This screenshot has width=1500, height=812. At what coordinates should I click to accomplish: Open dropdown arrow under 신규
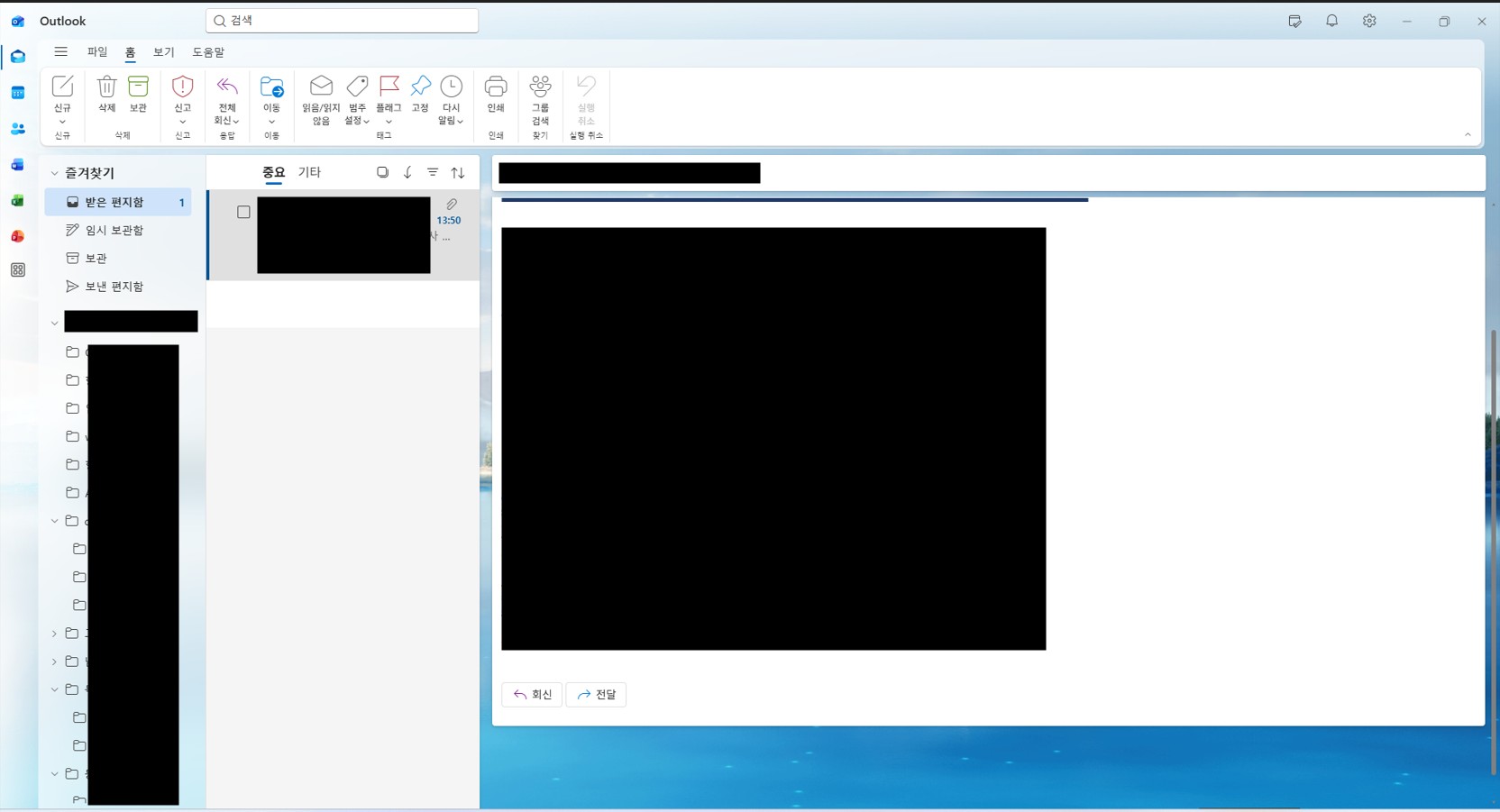point(62,122)
